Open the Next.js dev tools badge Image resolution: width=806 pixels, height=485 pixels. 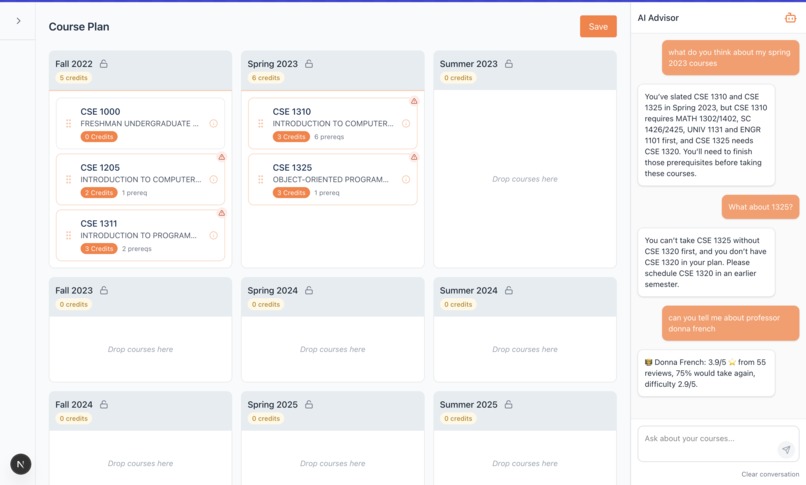pyautogui.click(x=21, y=464)
